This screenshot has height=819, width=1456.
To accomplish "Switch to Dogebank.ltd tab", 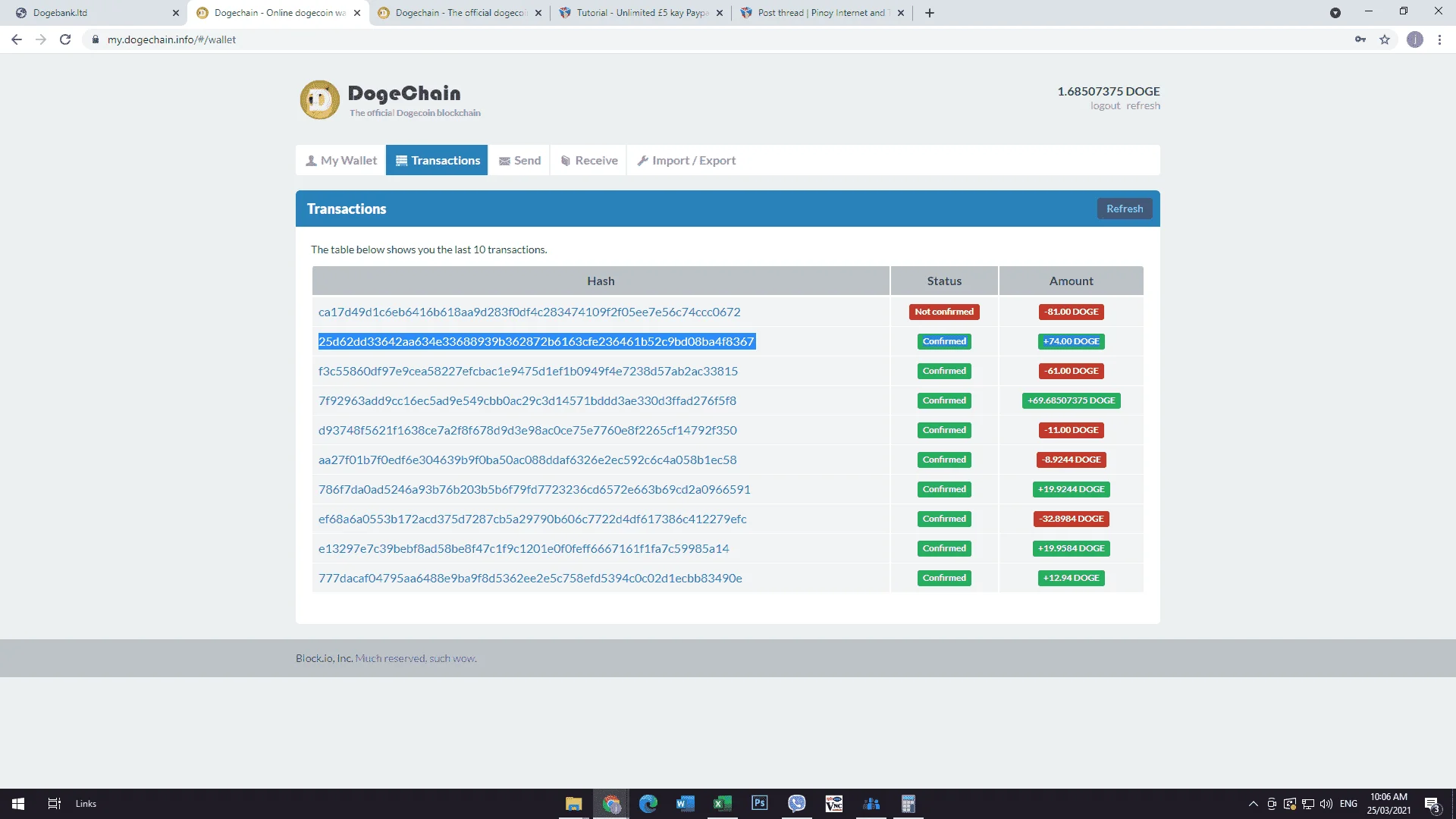I will (95, 13).
